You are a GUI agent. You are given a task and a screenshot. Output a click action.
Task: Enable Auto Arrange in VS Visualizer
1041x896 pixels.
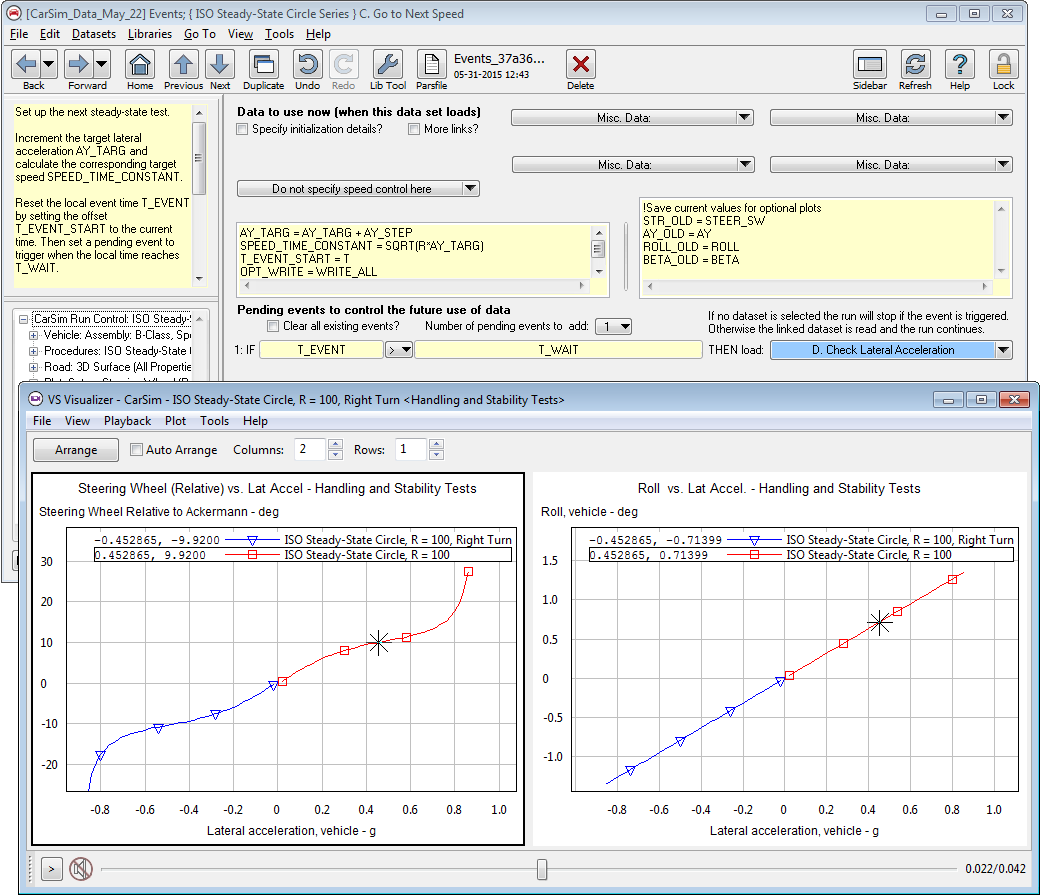(136, 449)
